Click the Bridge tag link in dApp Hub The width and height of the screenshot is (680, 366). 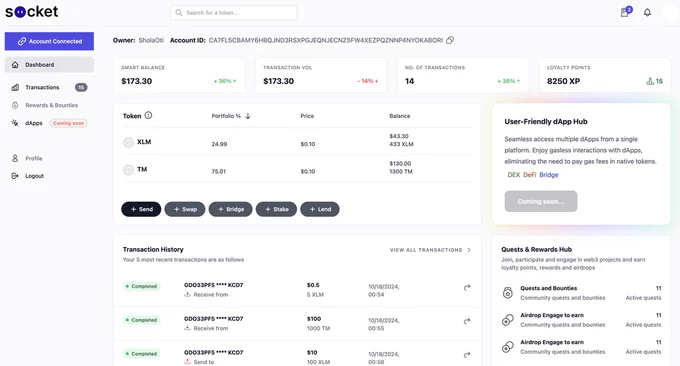point(549,175)
